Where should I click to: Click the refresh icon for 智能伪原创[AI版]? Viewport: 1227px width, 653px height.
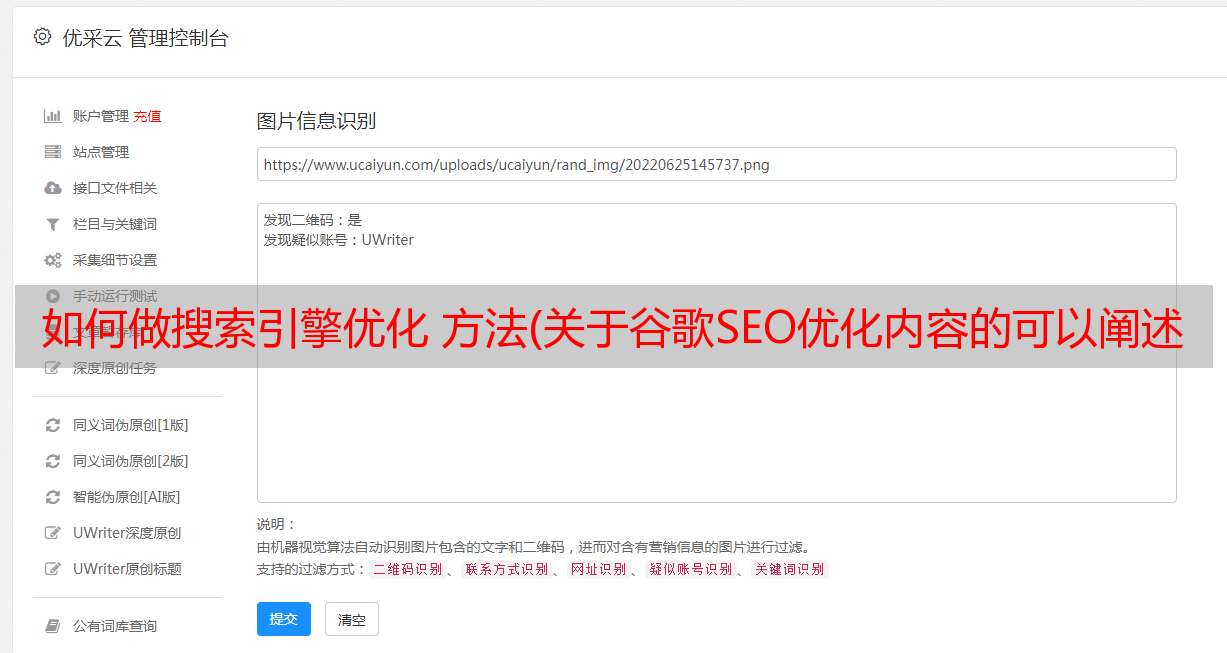pos(53,497)
